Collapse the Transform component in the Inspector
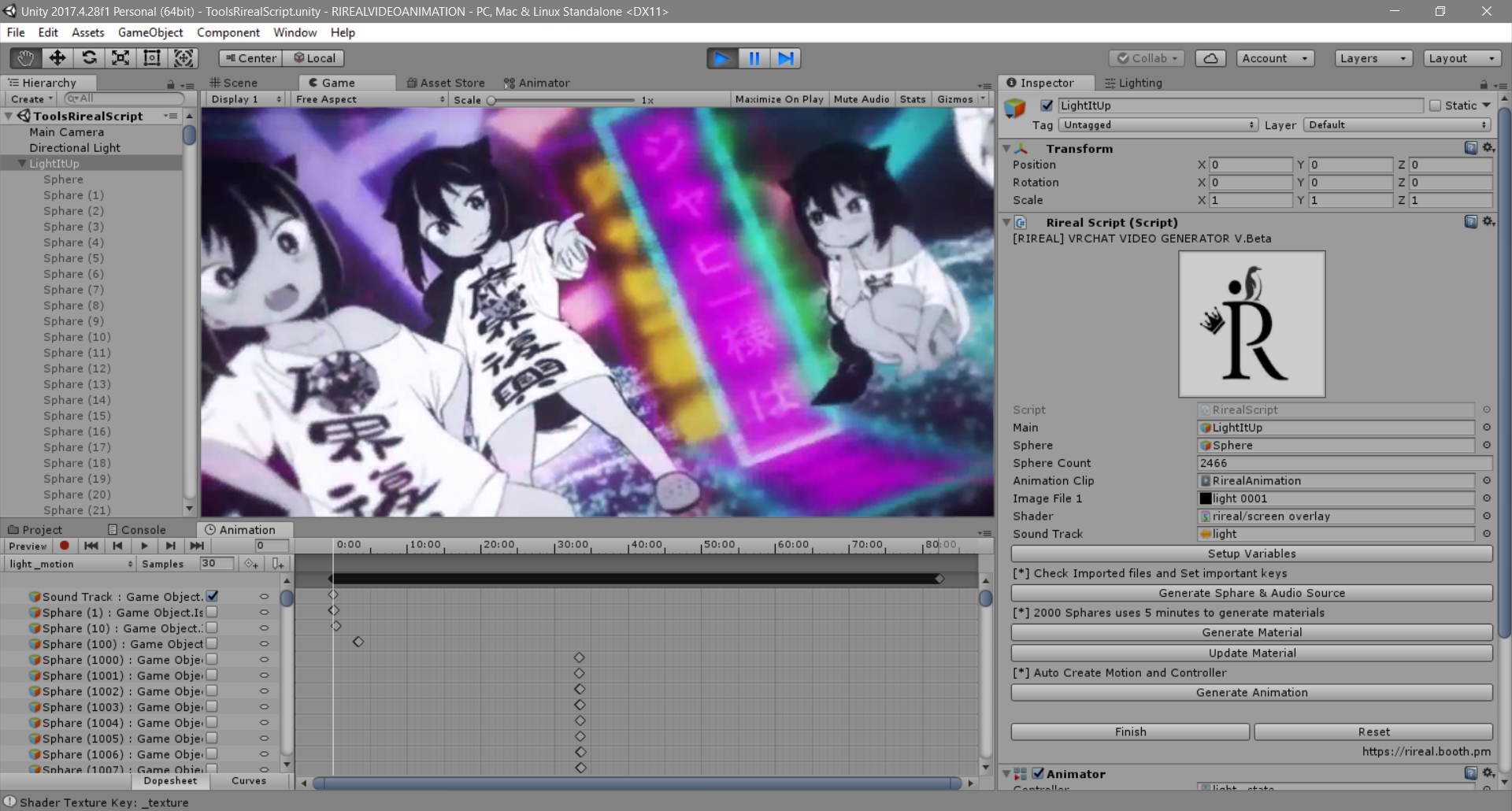This screenshot has width=1512, height=811. [1008, 148]
